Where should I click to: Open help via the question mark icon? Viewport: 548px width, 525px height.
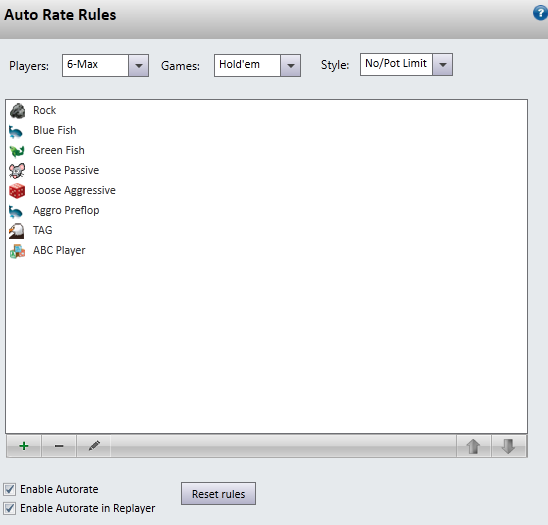pos(540,13)
